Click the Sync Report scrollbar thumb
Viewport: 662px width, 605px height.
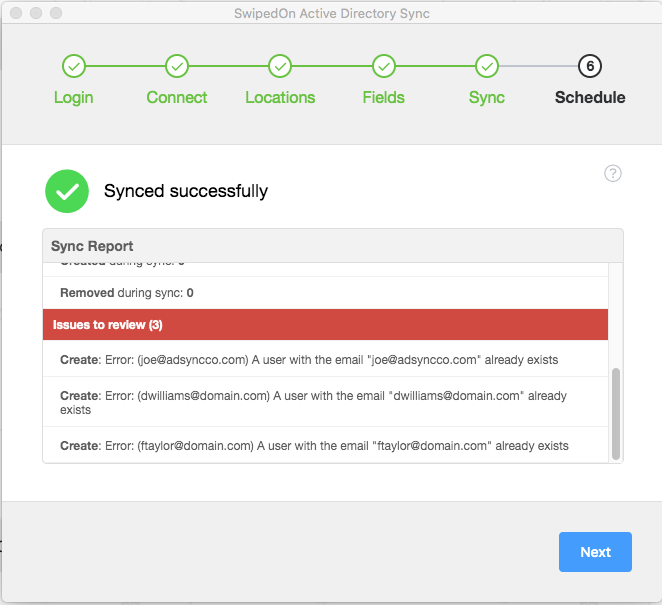[x=616, y=412]
